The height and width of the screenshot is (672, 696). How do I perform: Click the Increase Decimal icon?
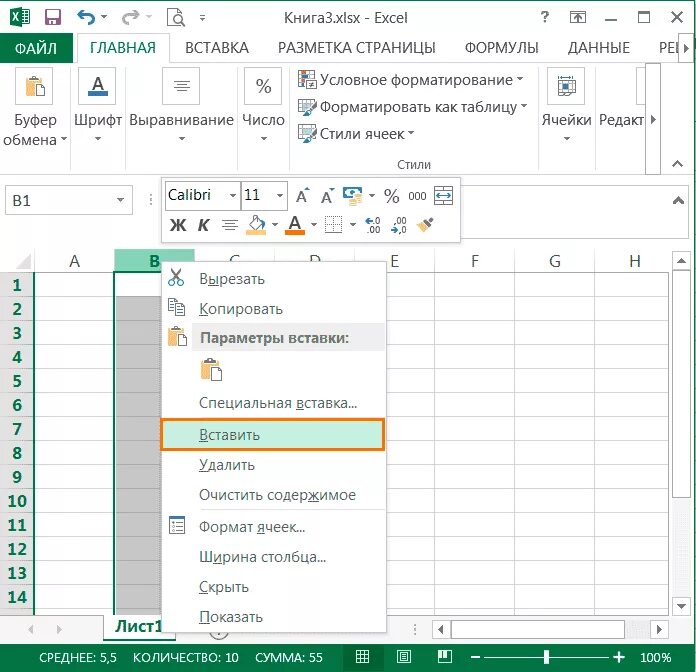[x=372, y=225]
